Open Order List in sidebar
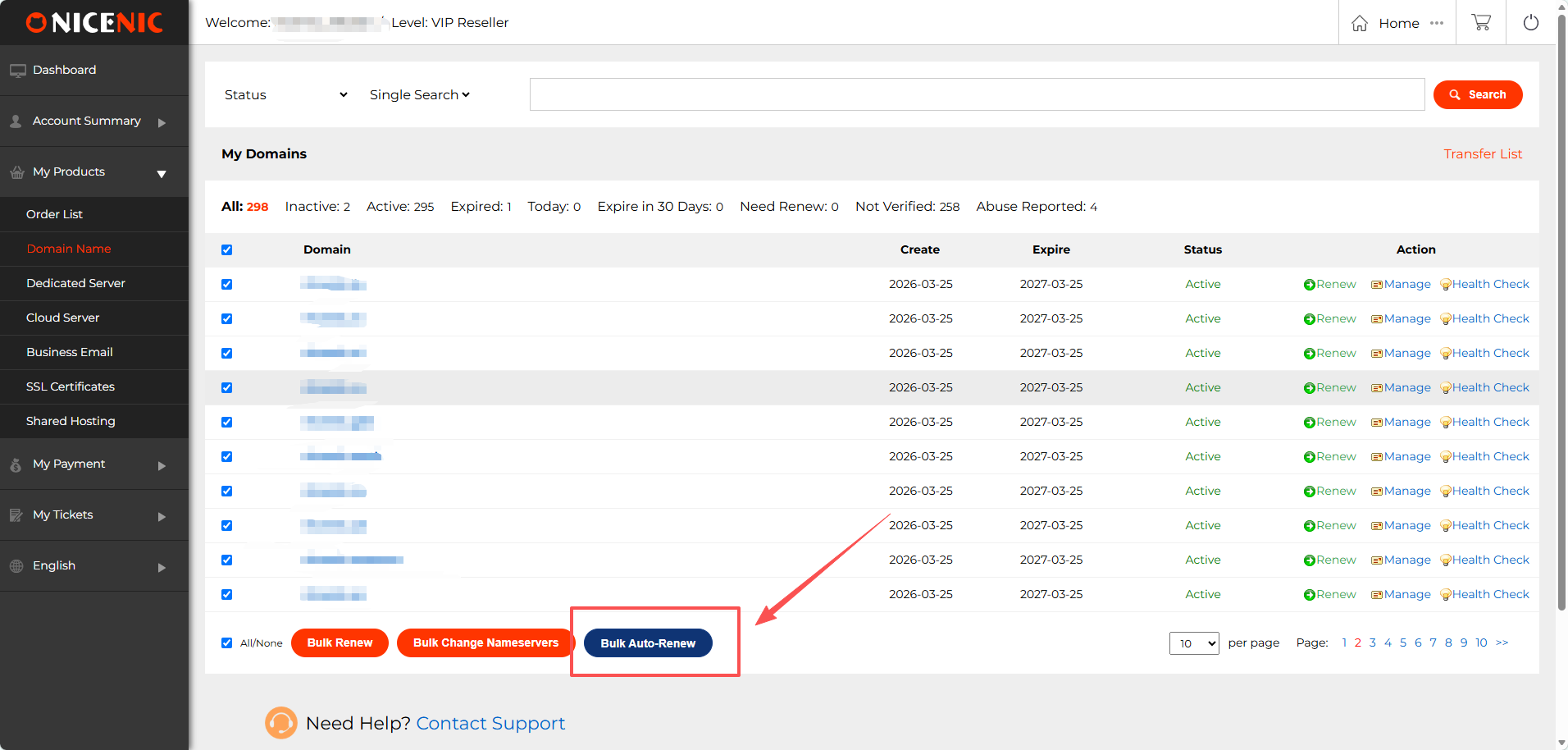Image resolution: width=1568 pixels, height=750 pixels. tap(54, 214)
